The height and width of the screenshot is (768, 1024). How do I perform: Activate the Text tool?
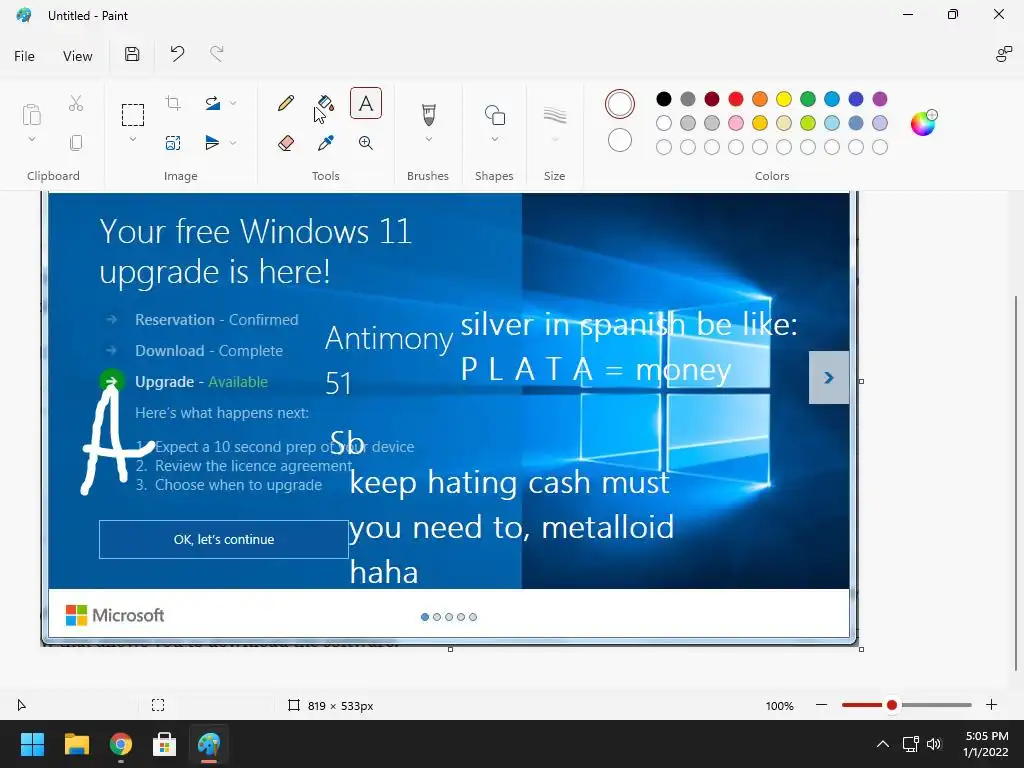(366, 103)
